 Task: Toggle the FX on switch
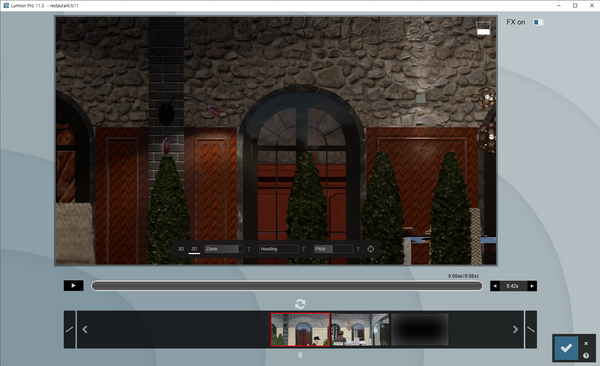(x=538, y=22)
